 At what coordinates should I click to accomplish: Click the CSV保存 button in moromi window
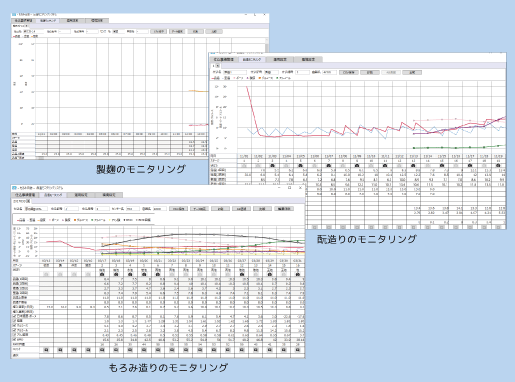[x=178, y=209]
